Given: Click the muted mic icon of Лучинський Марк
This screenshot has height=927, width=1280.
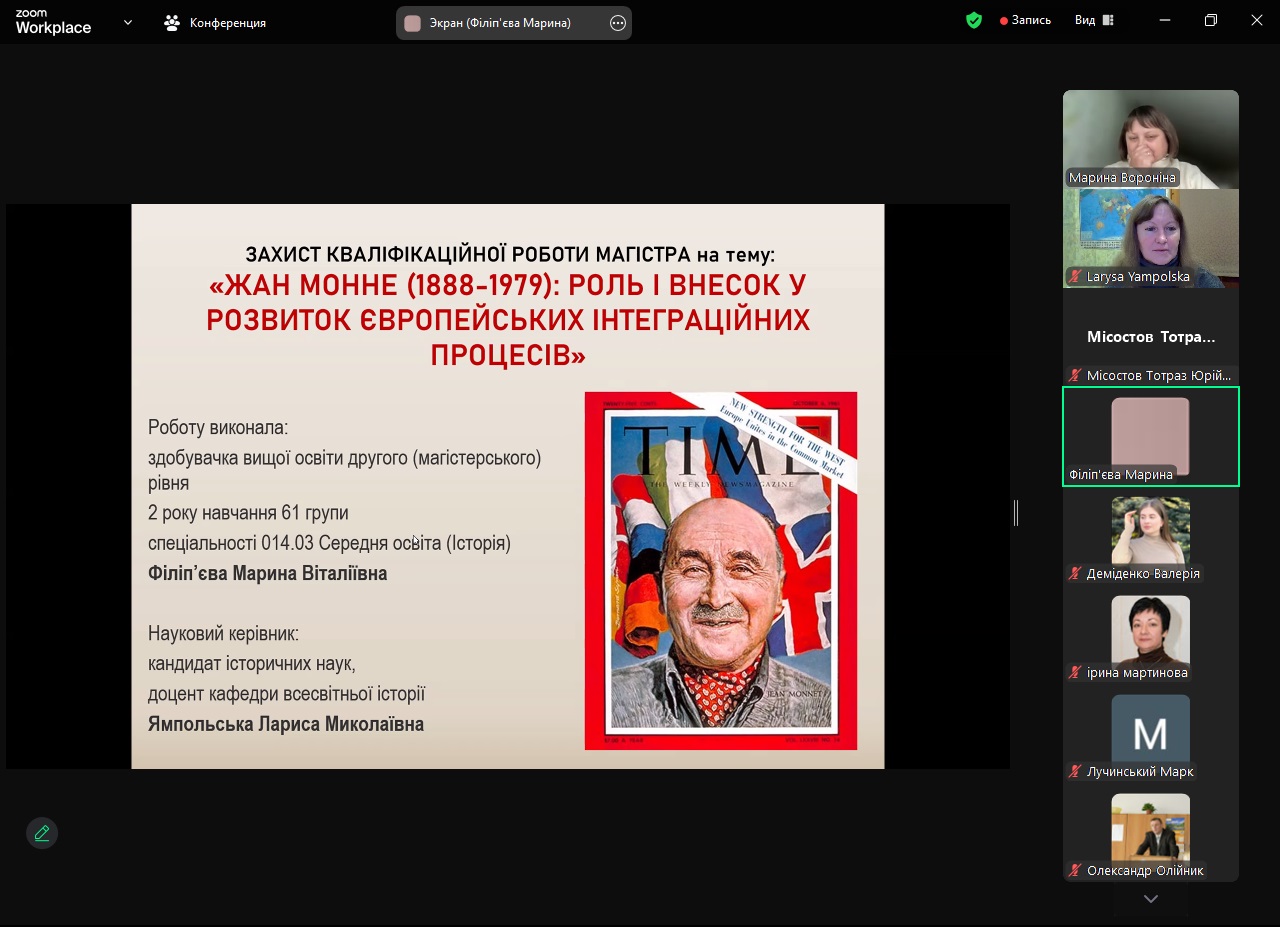Looking at the screenshot, I should [x=1075, y=772].
